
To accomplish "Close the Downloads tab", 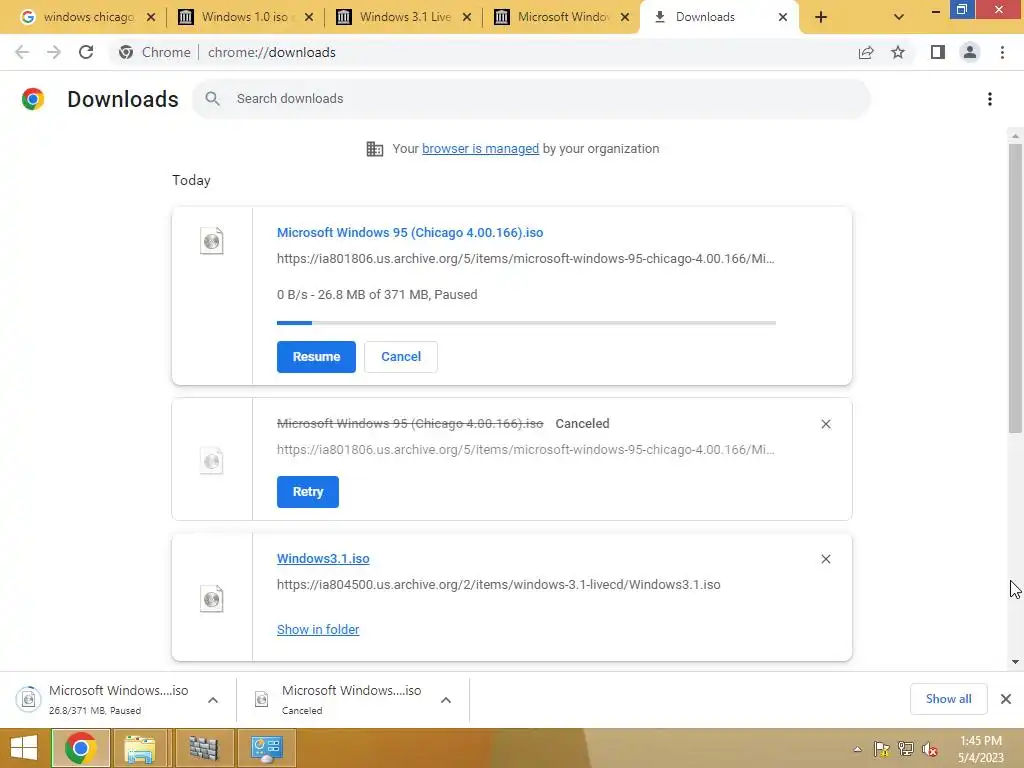I will (783, 17).
